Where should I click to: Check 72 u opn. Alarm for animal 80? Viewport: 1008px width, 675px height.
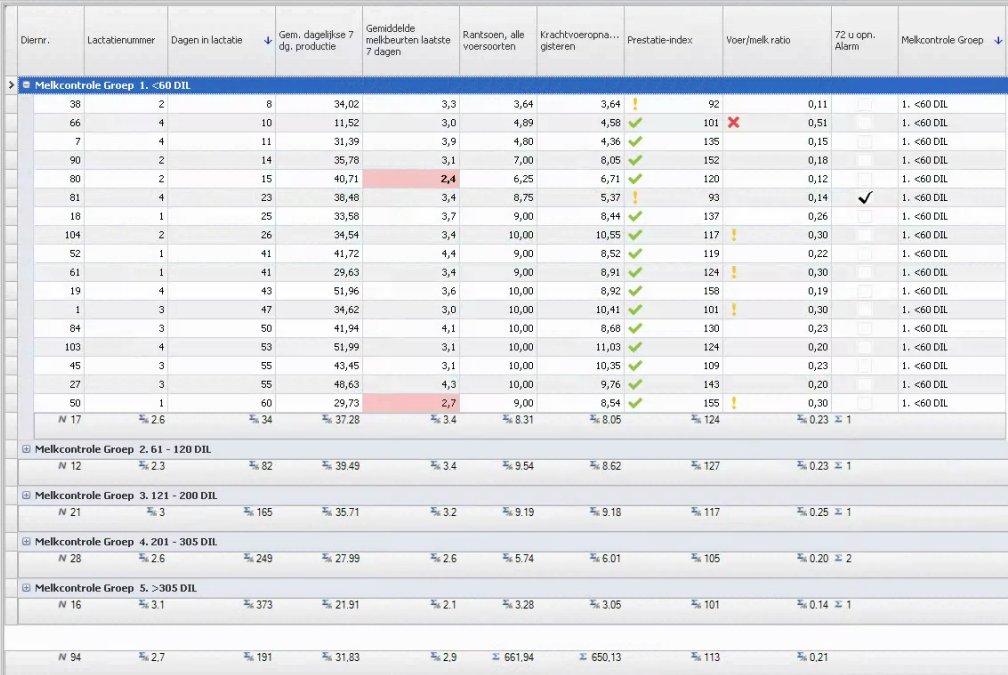[865, 179]
